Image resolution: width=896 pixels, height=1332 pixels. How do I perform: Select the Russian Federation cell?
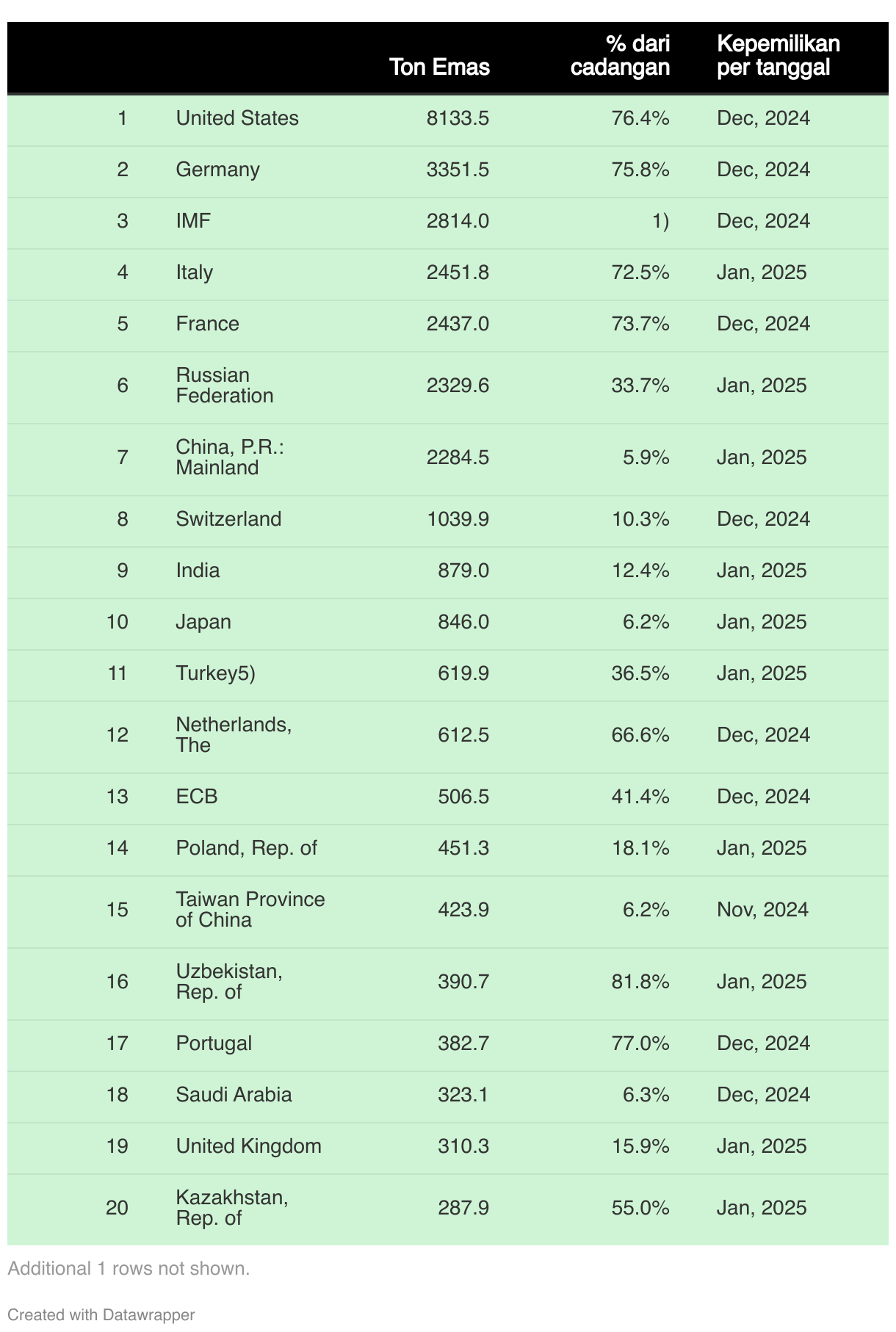(225, 386)
